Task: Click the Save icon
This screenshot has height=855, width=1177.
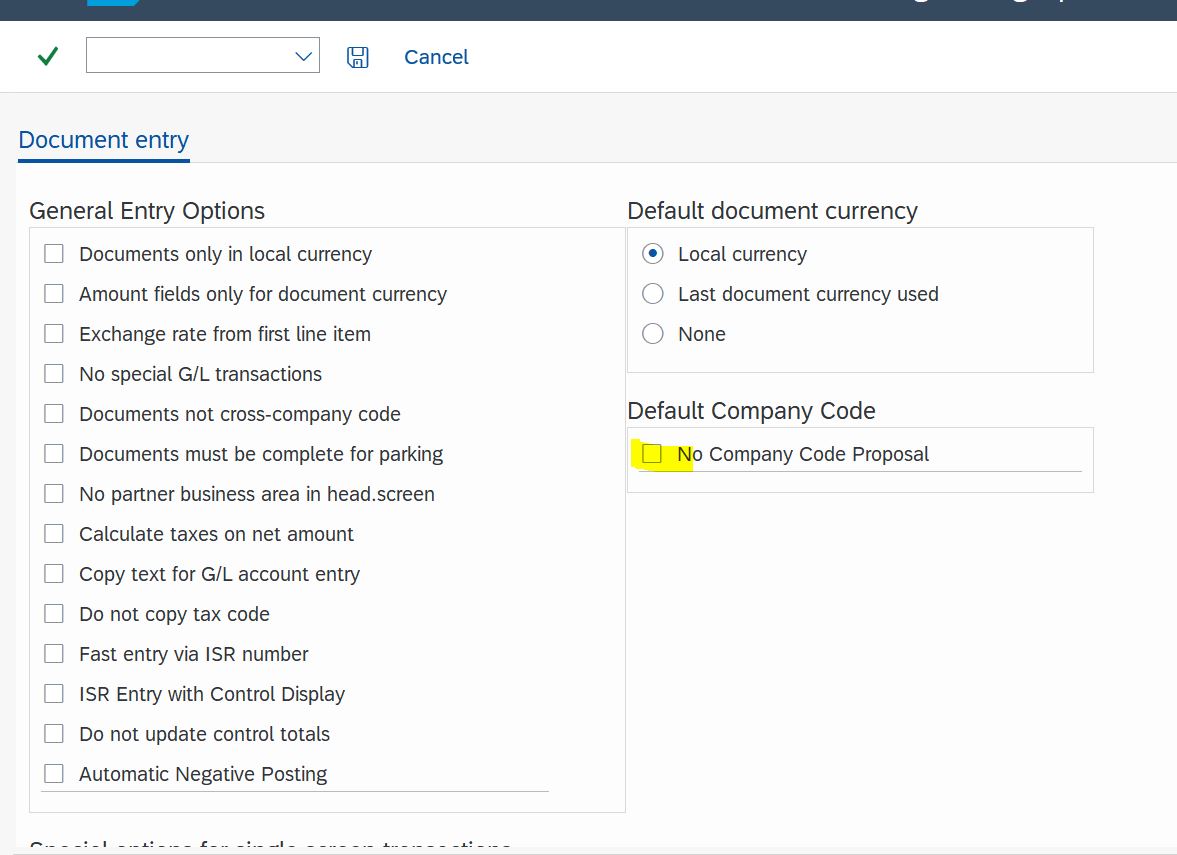Action: 357,56
